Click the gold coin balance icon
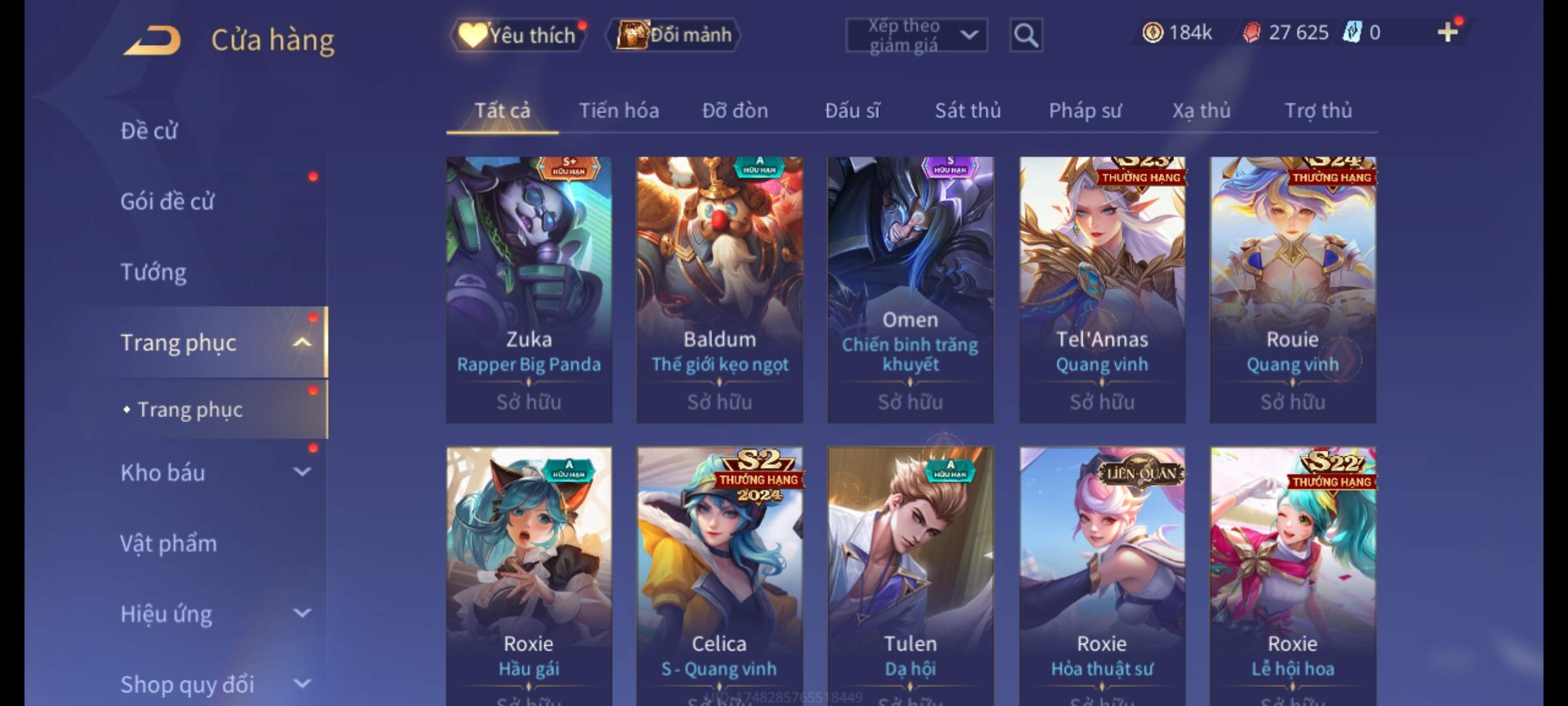The width and height of the screenshot is (1568, 706). 1152,33
